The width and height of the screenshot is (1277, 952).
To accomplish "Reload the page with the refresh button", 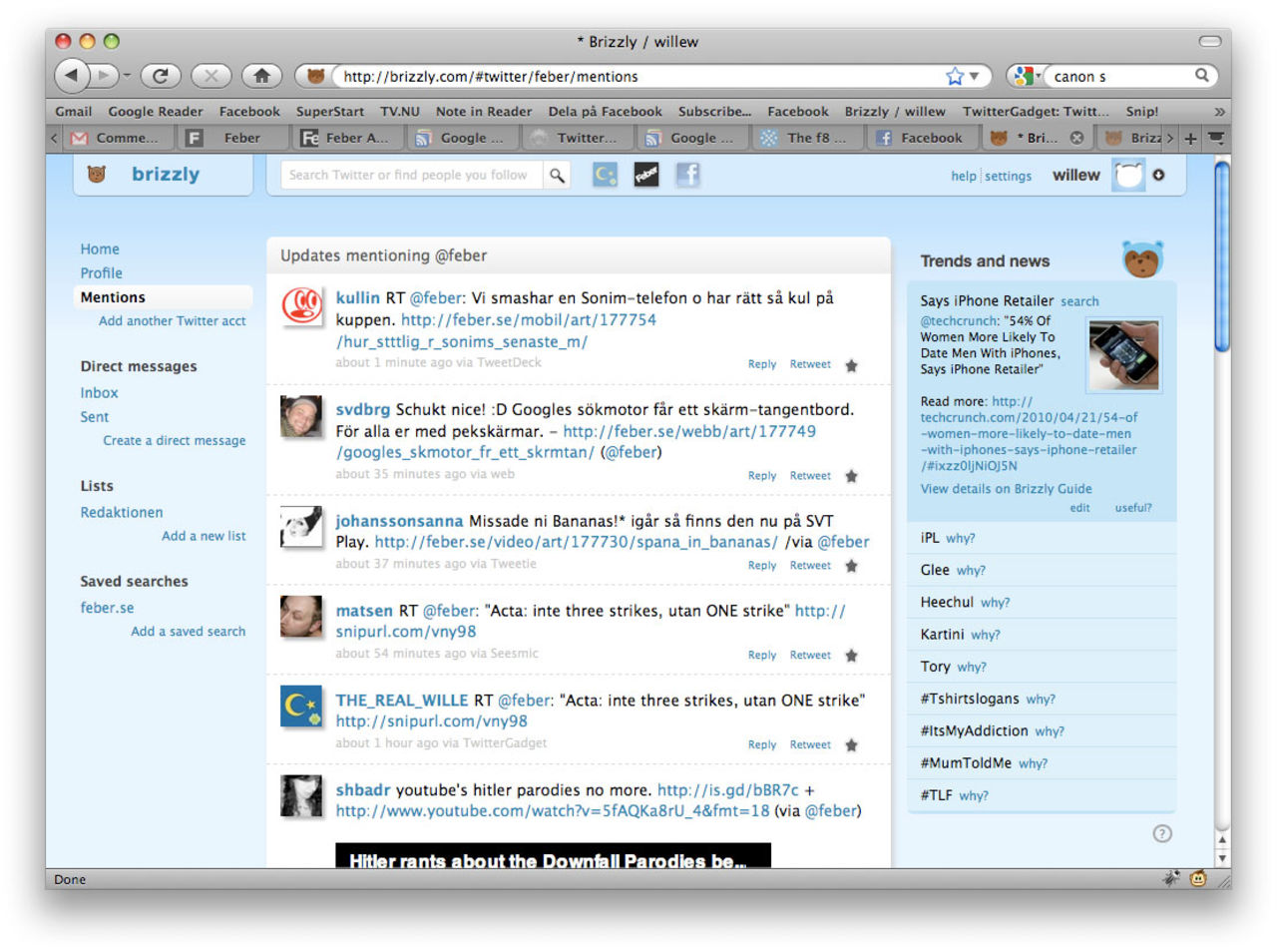I will (160, 76).
